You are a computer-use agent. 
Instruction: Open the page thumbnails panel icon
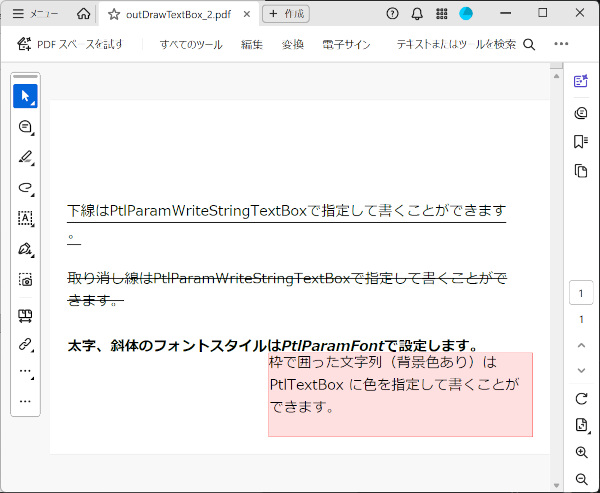(581, 171)
